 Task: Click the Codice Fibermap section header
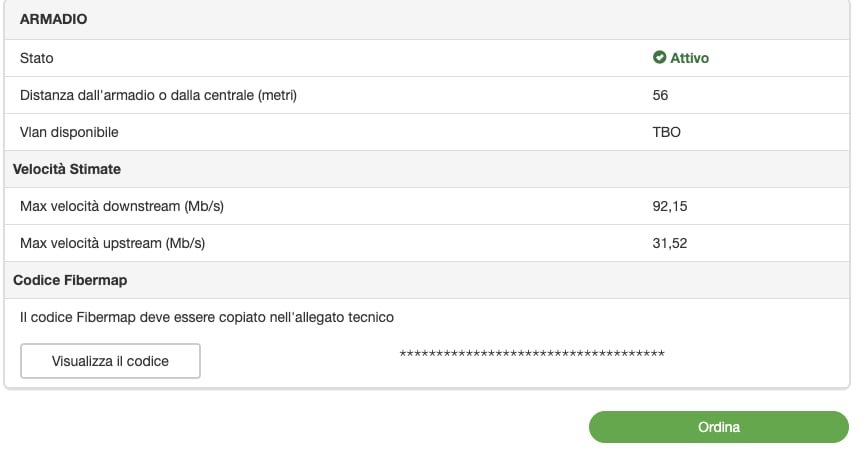pyautogui.click(x=70, y=280)
